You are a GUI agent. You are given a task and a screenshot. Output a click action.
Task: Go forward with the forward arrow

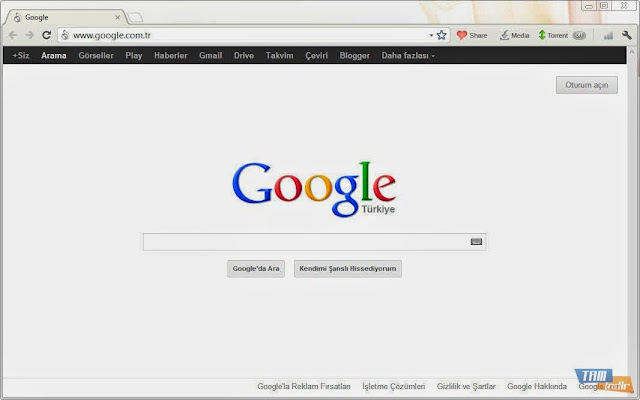pyautogui.click(x=29, y=36)
